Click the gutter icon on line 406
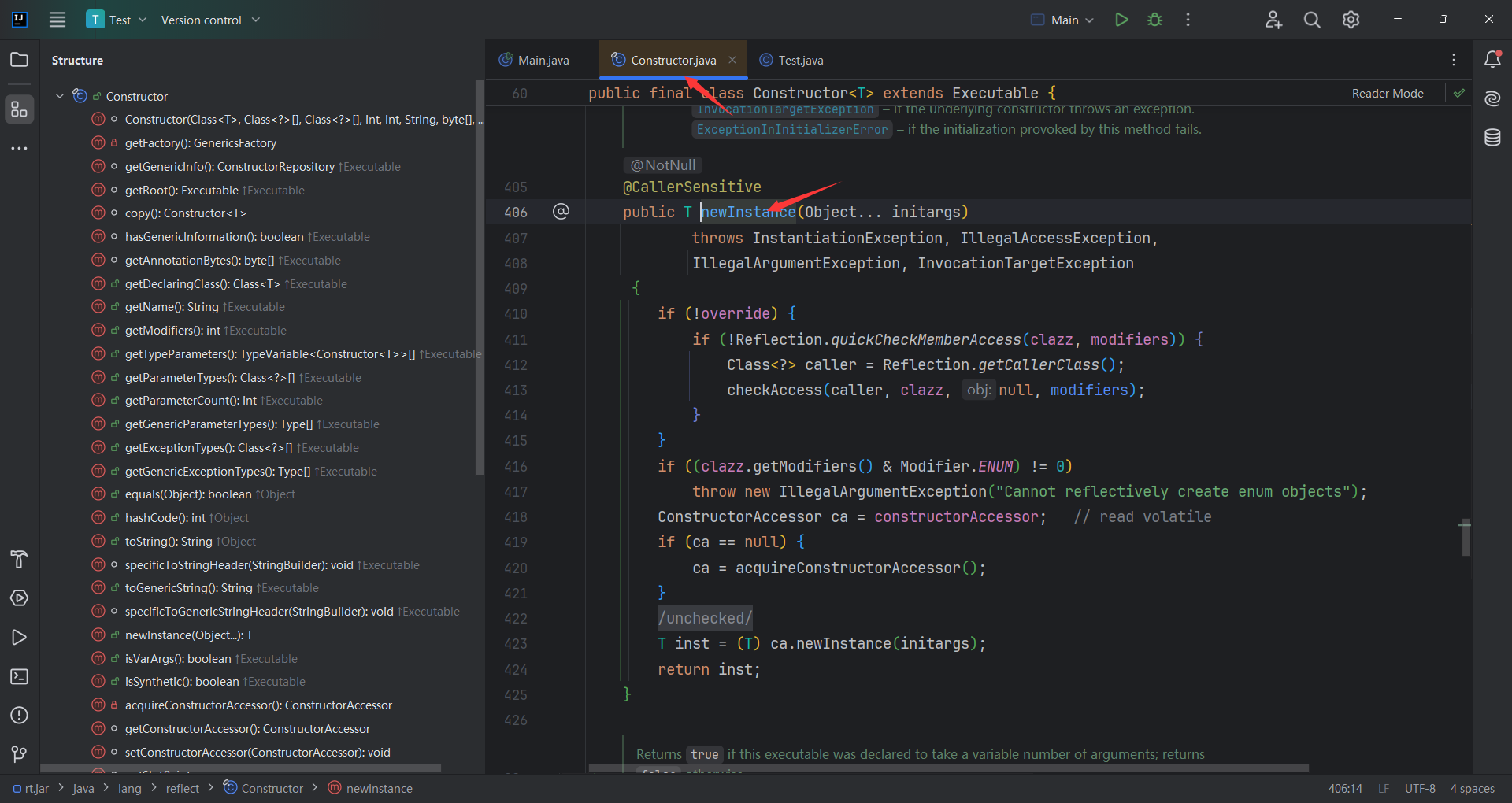The width and height of the screenshot is (1512, 803). pyautogui.click(x=561, y=211)
